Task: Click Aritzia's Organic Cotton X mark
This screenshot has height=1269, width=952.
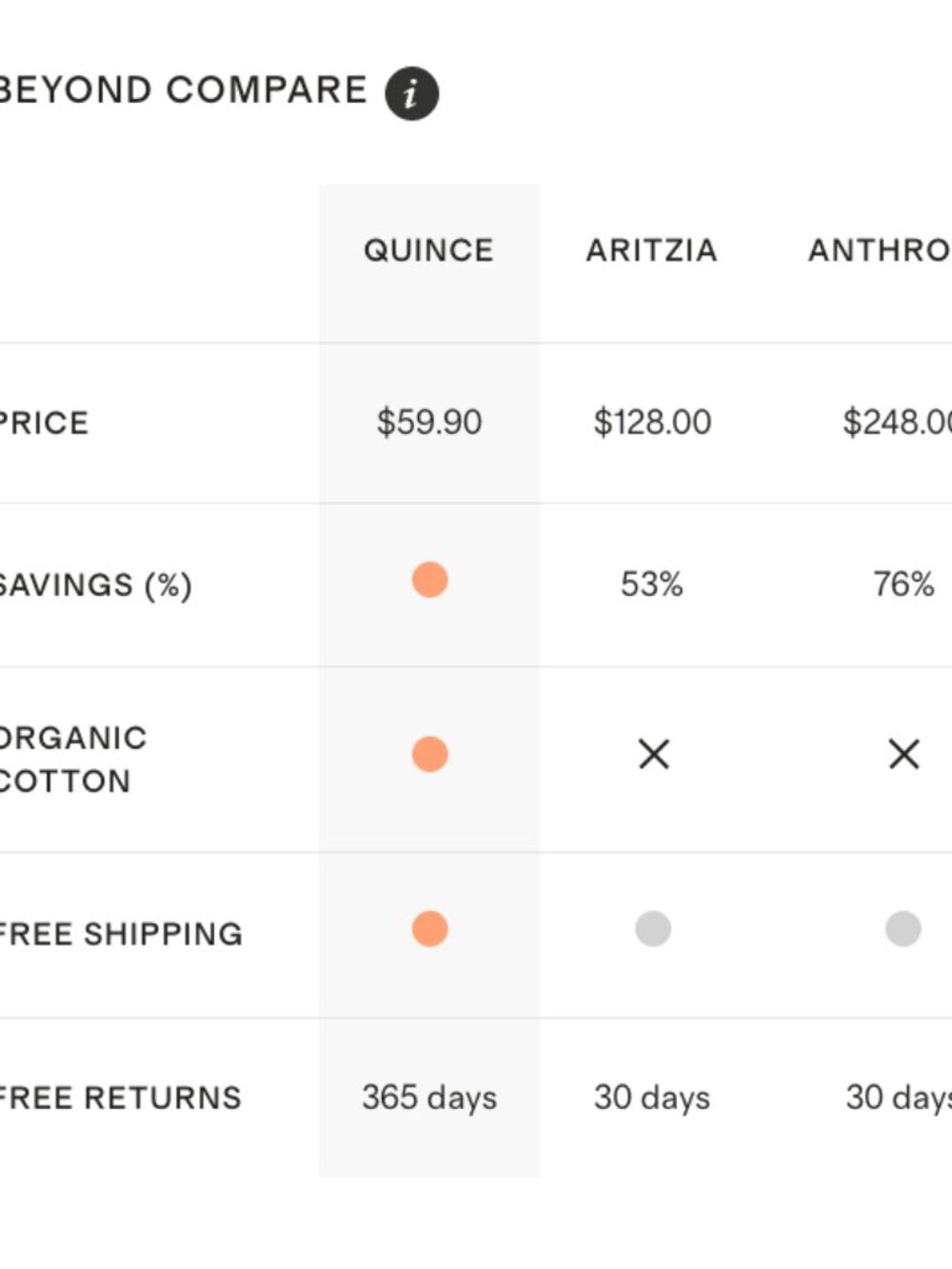Action: click(654, 755)
